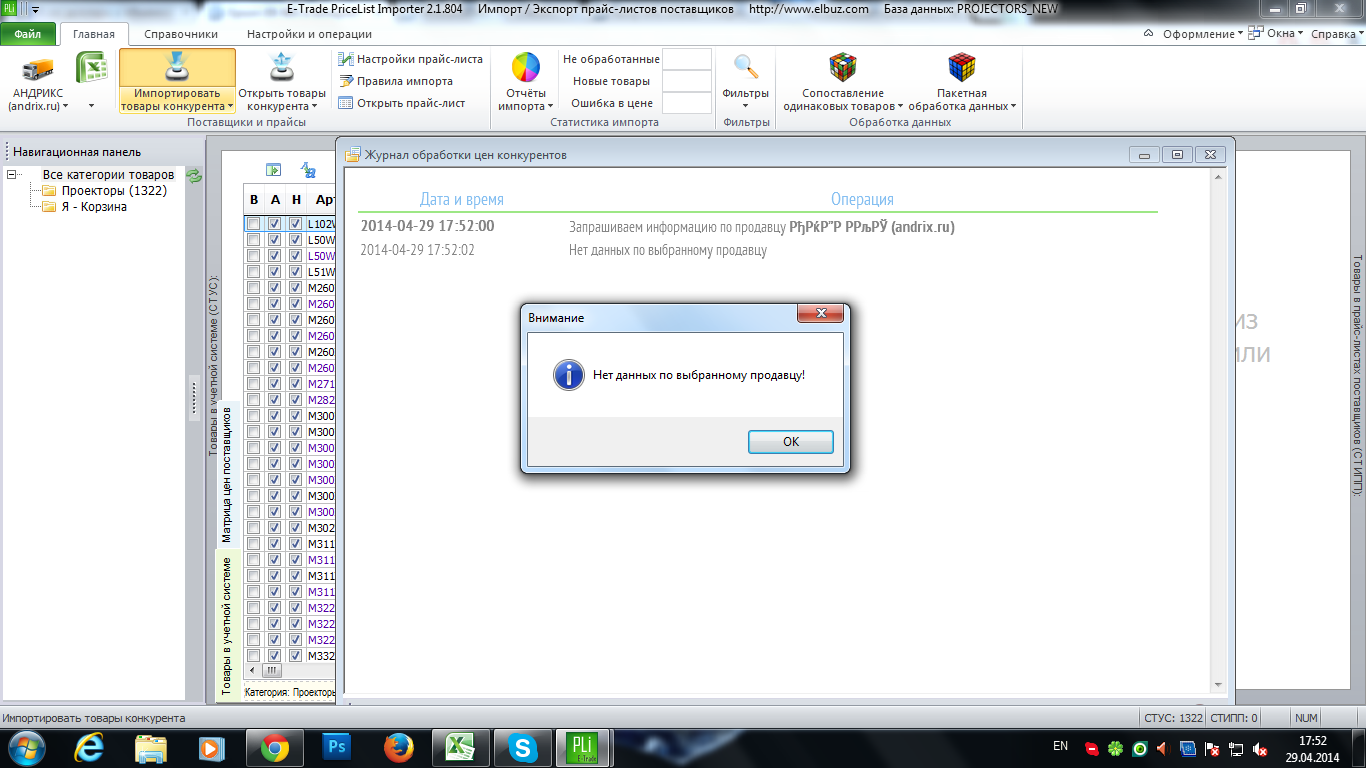This screenshot has height=768, width=1366.
Task: Open the Открыть товары конкурента dropdown arrow
Action: (314, 106)
